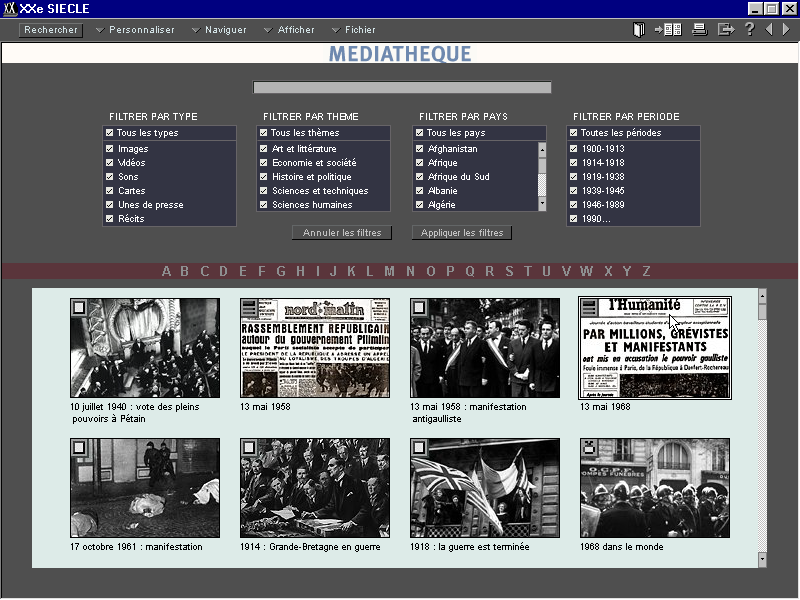Screen dimensions: 800x600
Task: Toggle the Albanie checkbox
Action: pyautogui.click(x=420, y=191)
